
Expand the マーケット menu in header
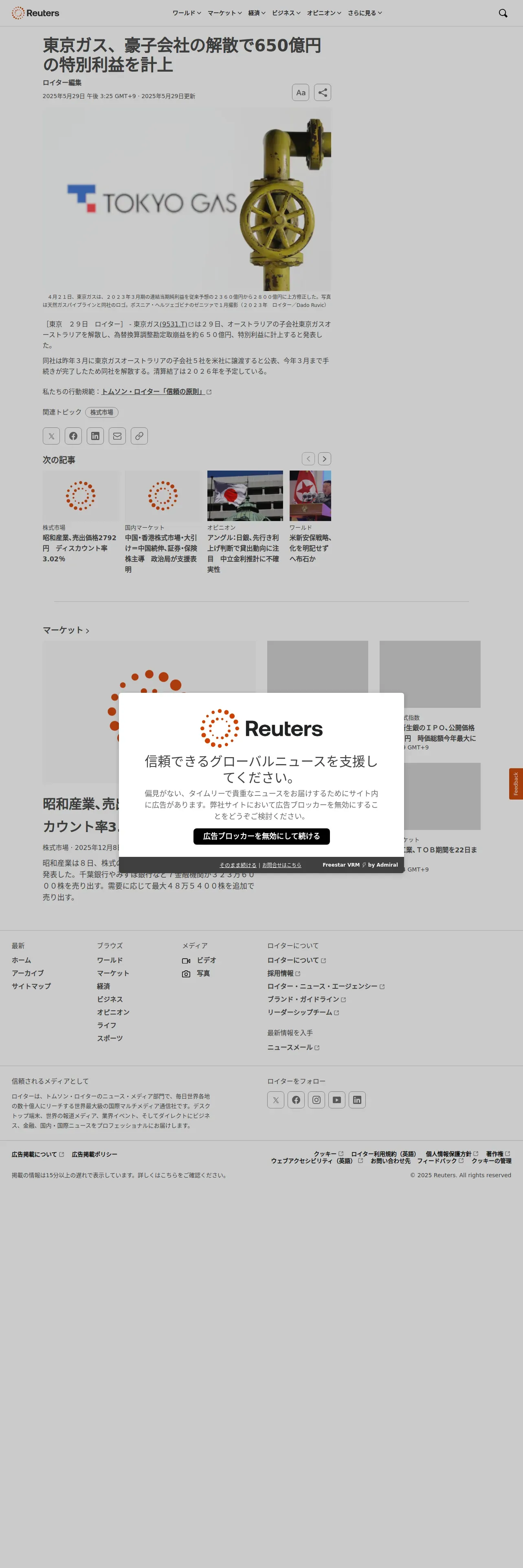[x=225, y=13]
